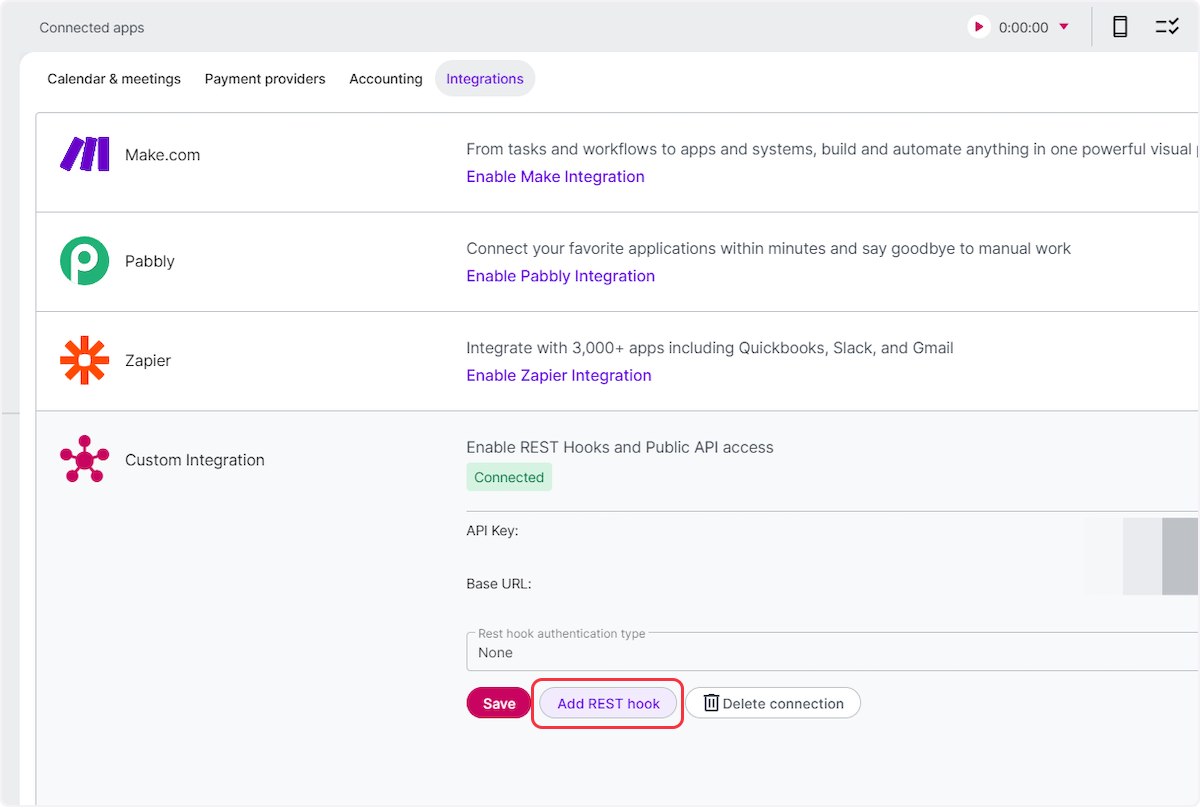Open the checklist tasks icon

1167,27
